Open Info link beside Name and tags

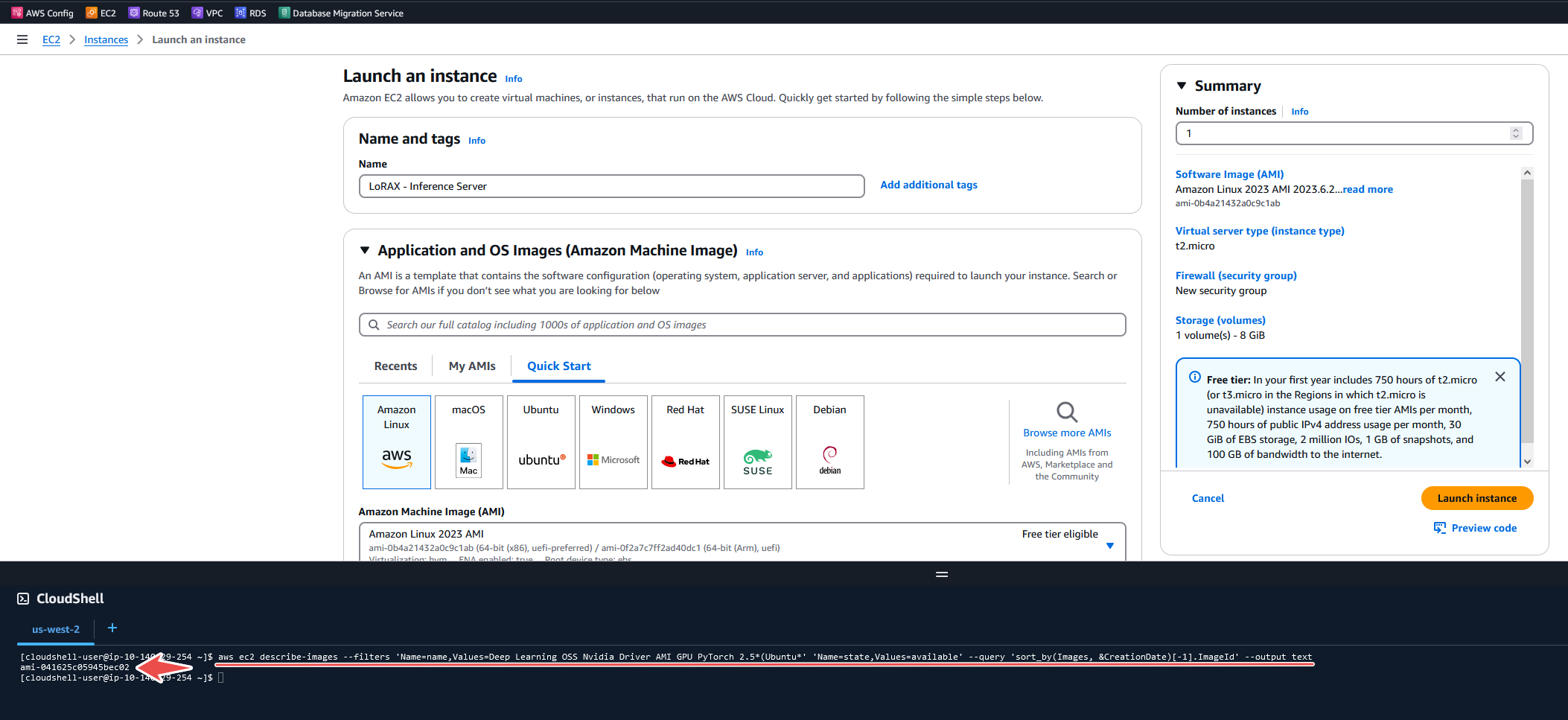pyautogui.click(x=477, y=140)
